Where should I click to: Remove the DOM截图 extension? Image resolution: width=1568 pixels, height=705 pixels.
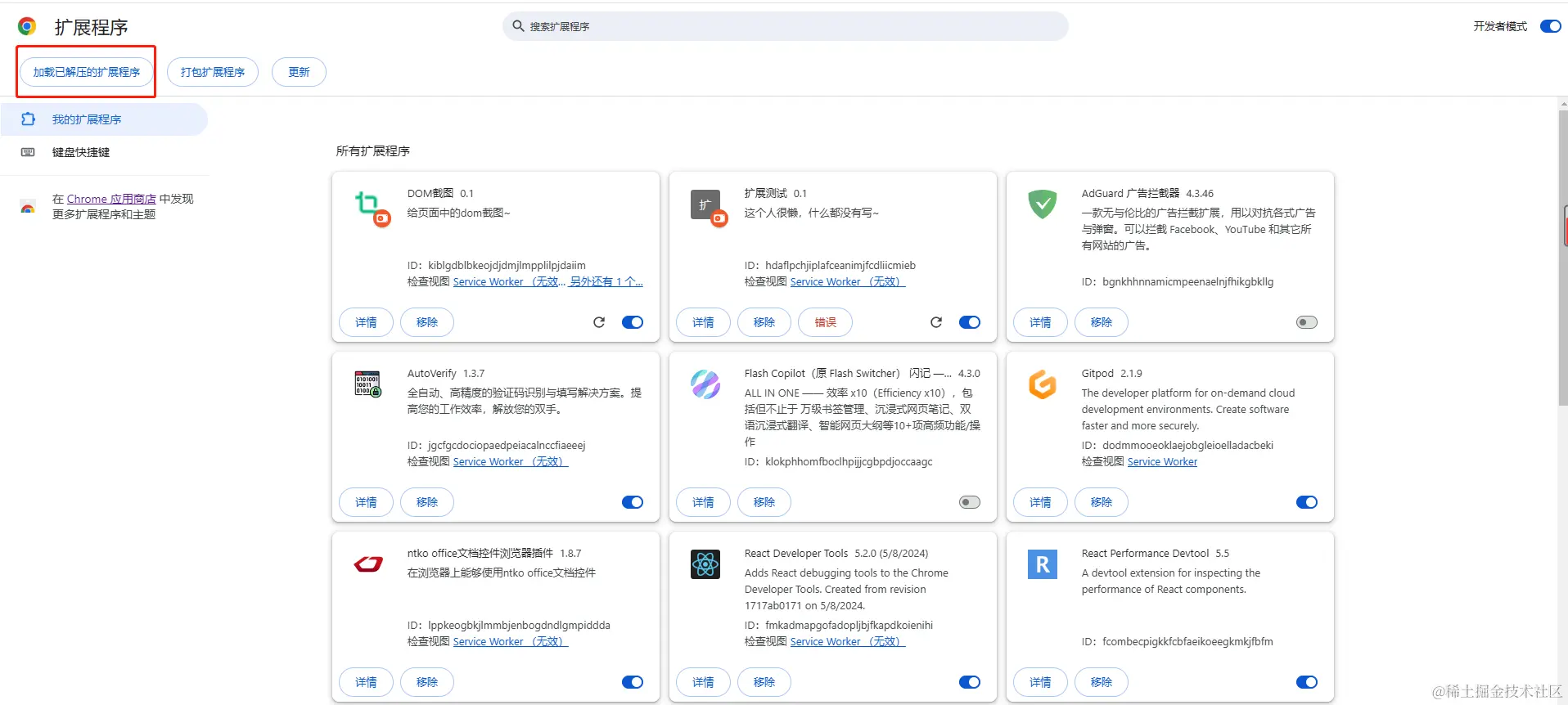click(427, 322)
